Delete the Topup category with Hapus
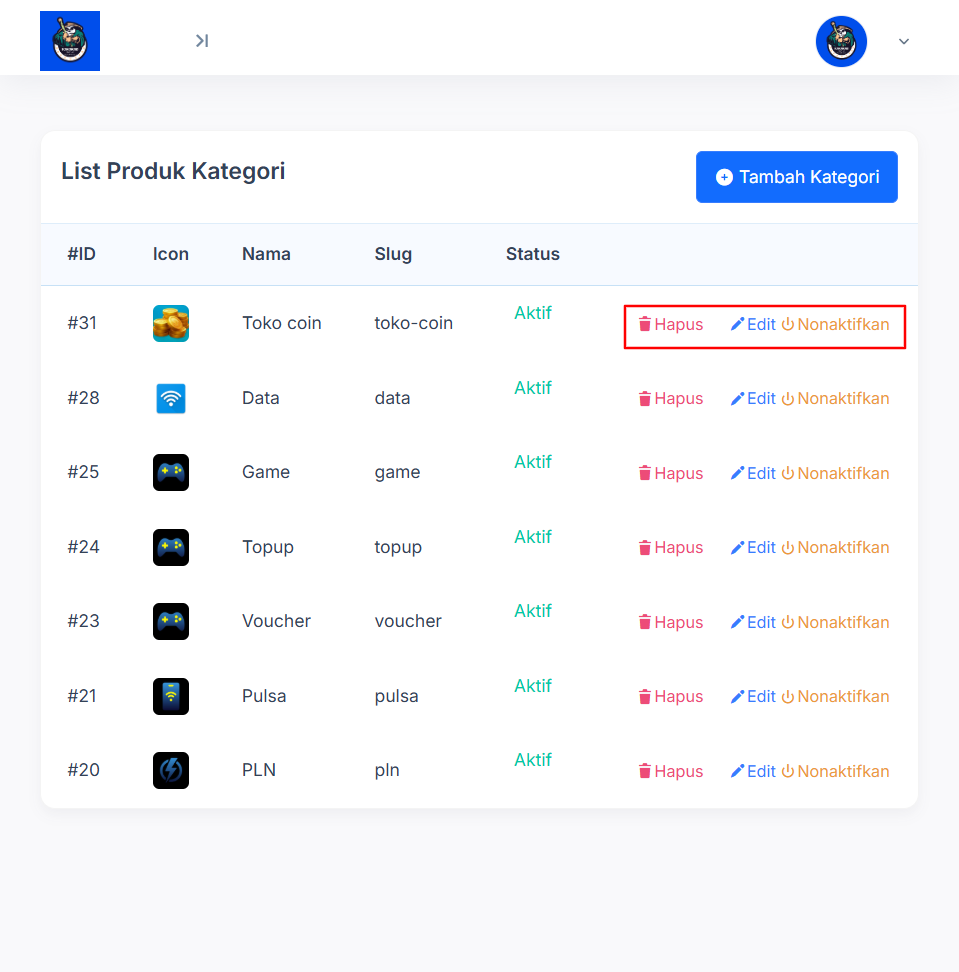Screen dimensions: 959x972 [671, 548]
